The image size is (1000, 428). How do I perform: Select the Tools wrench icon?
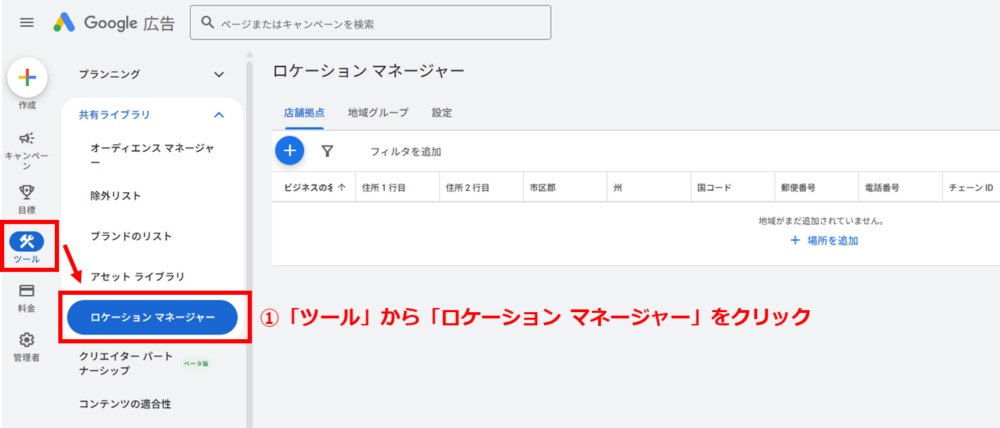coord(27,241)
